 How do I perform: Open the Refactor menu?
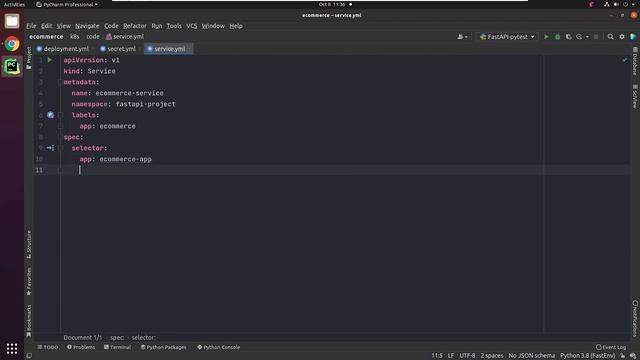coord(135,26)
